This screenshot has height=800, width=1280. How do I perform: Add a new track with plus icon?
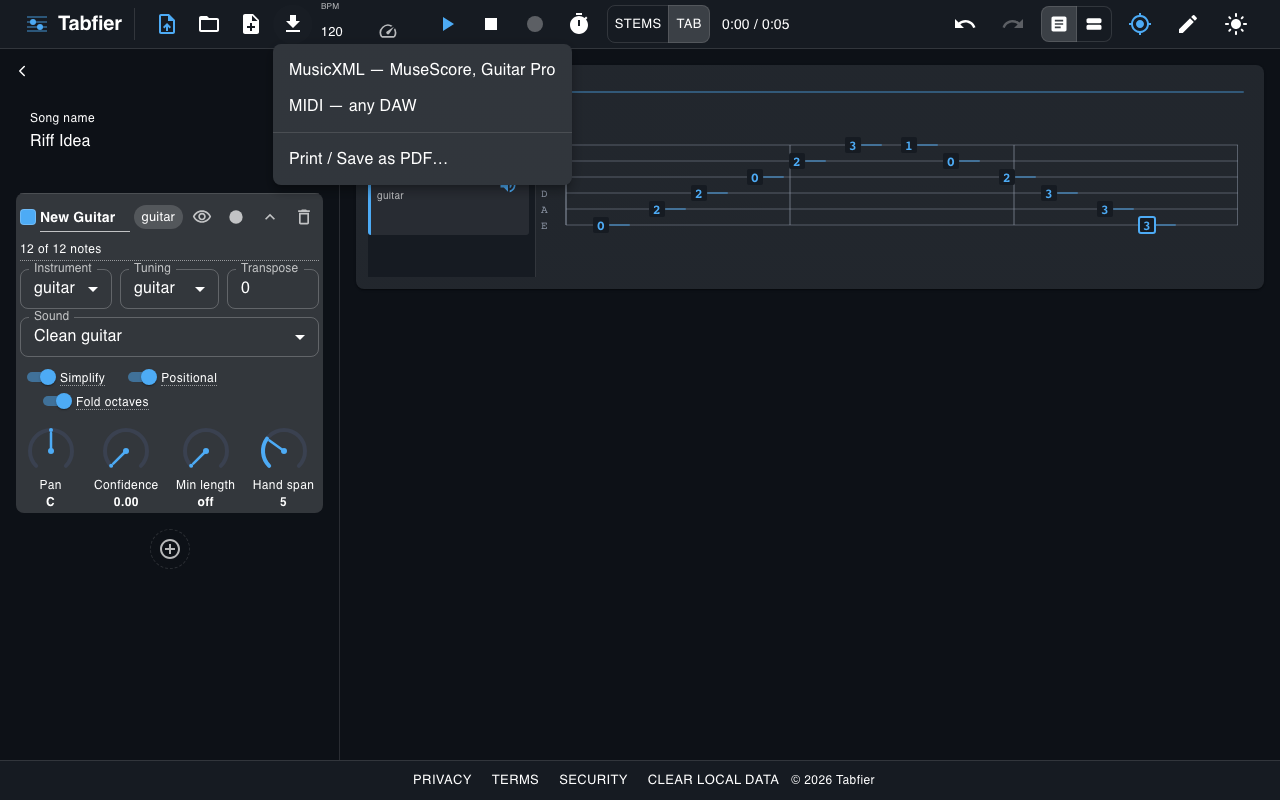coord(170,549)
